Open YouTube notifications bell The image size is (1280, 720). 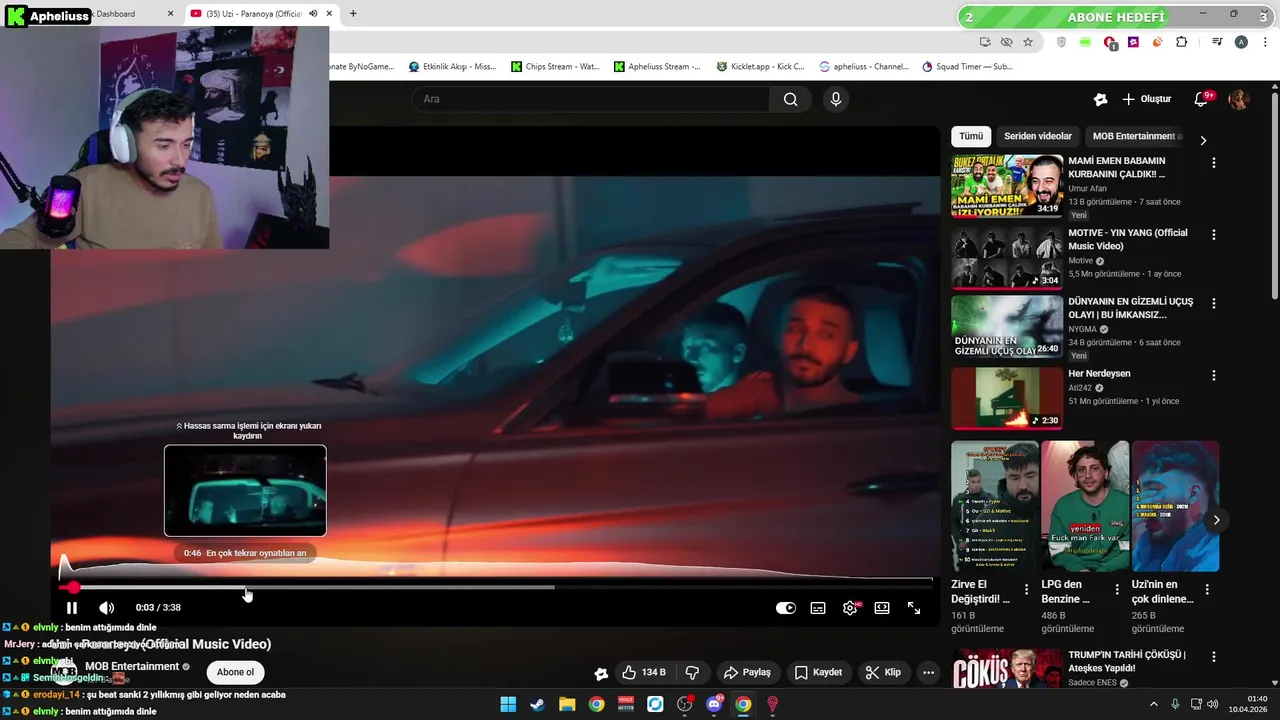1202,99
